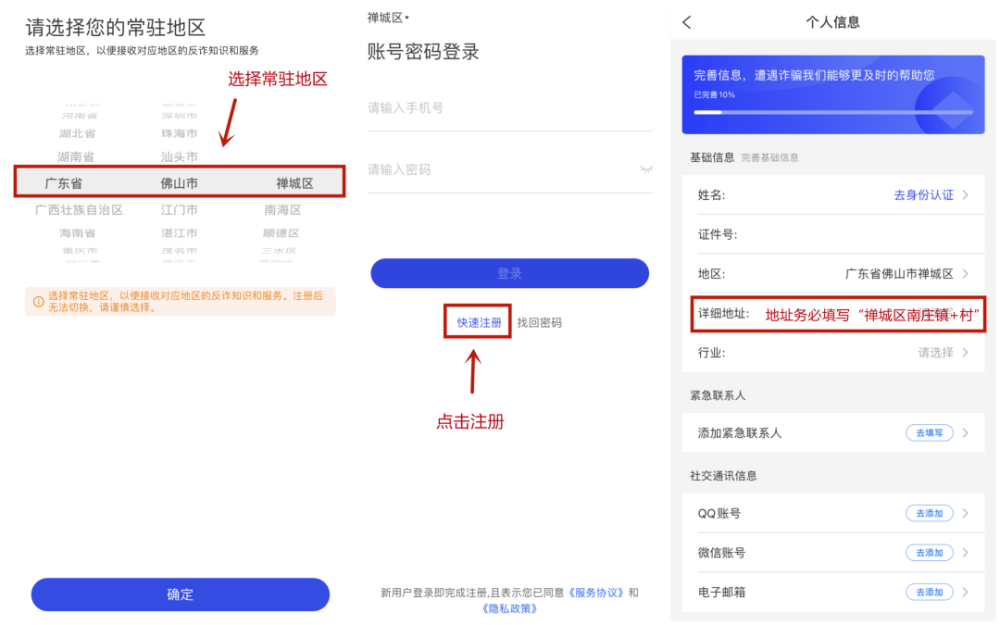Click the 证件号 row

[834, 235]
